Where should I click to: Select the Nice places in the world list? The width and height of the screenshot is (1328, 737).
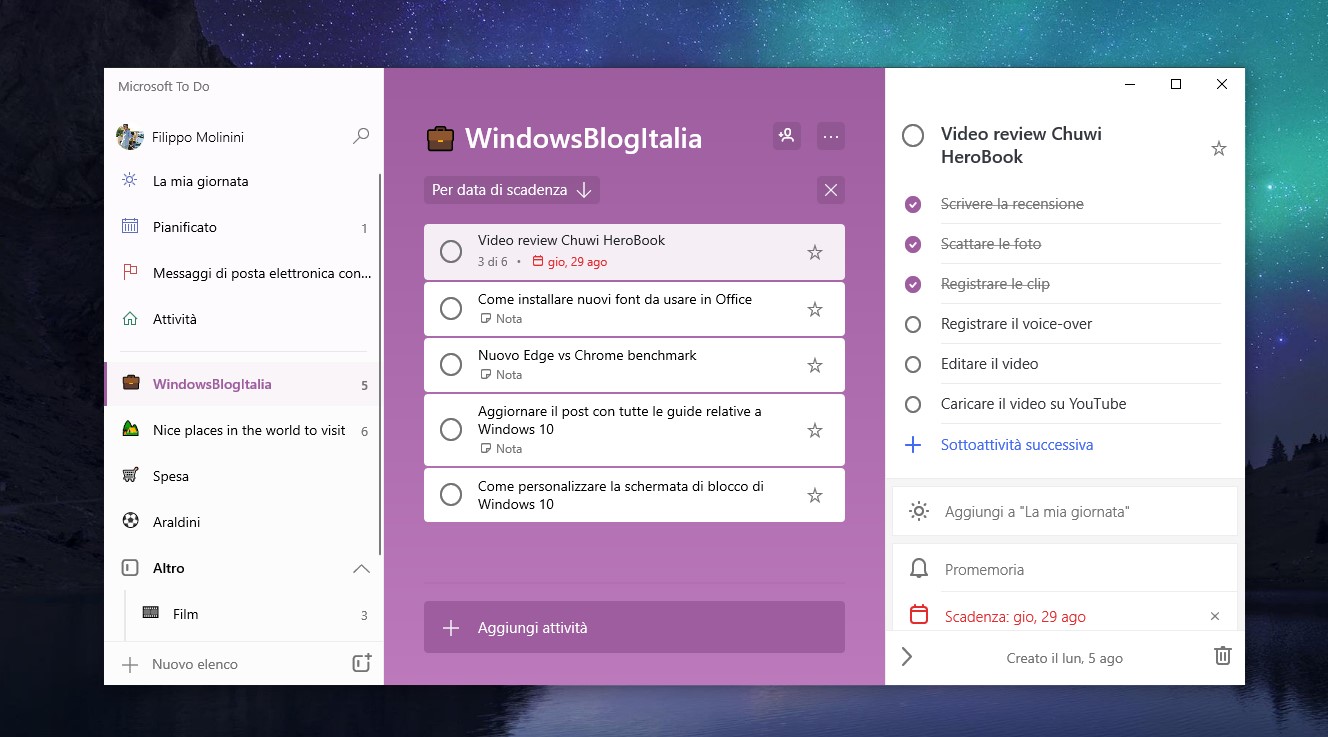(x=241, y=430)
